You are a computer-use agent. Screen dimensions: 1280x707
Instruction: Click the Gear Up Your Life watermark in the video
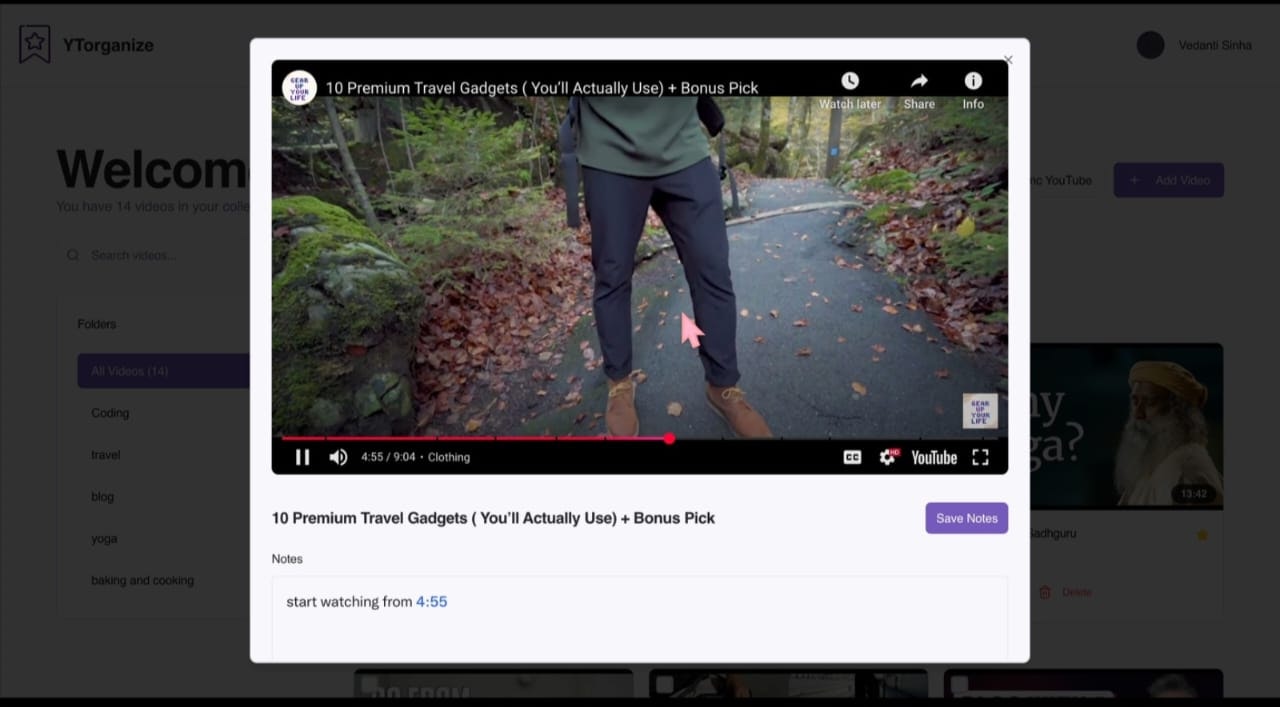click(980, 411)
